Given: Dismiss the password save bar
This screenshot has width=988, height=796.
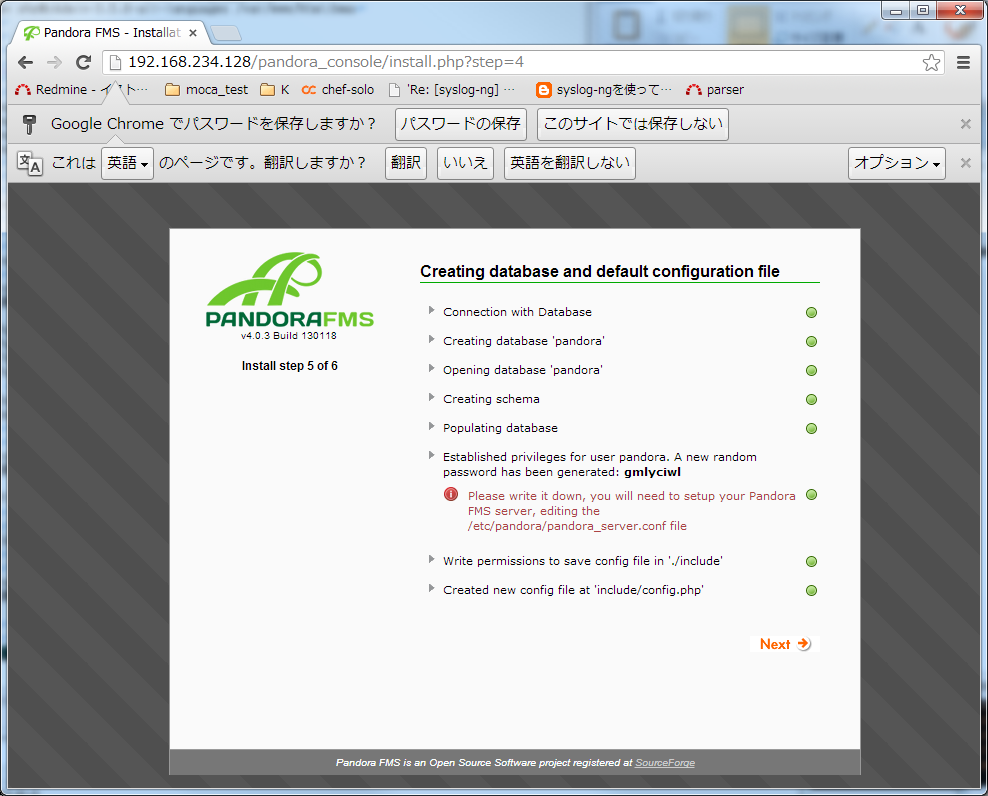Looking at the screenshot, I should pos(965,124).
